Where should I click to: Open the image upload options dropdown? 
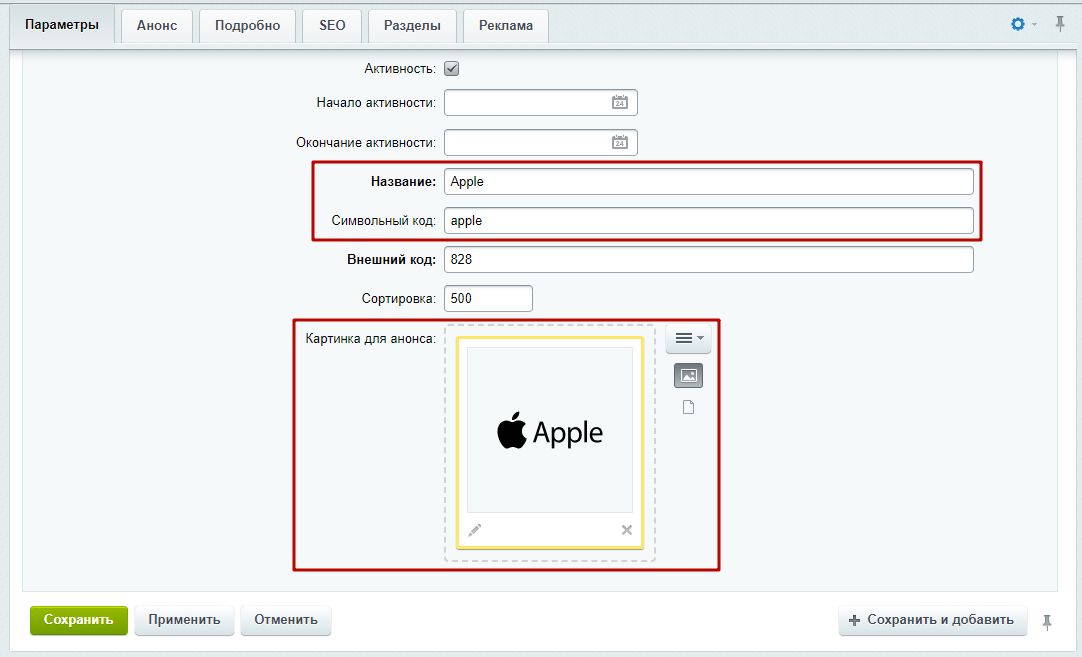coord(688,338)
